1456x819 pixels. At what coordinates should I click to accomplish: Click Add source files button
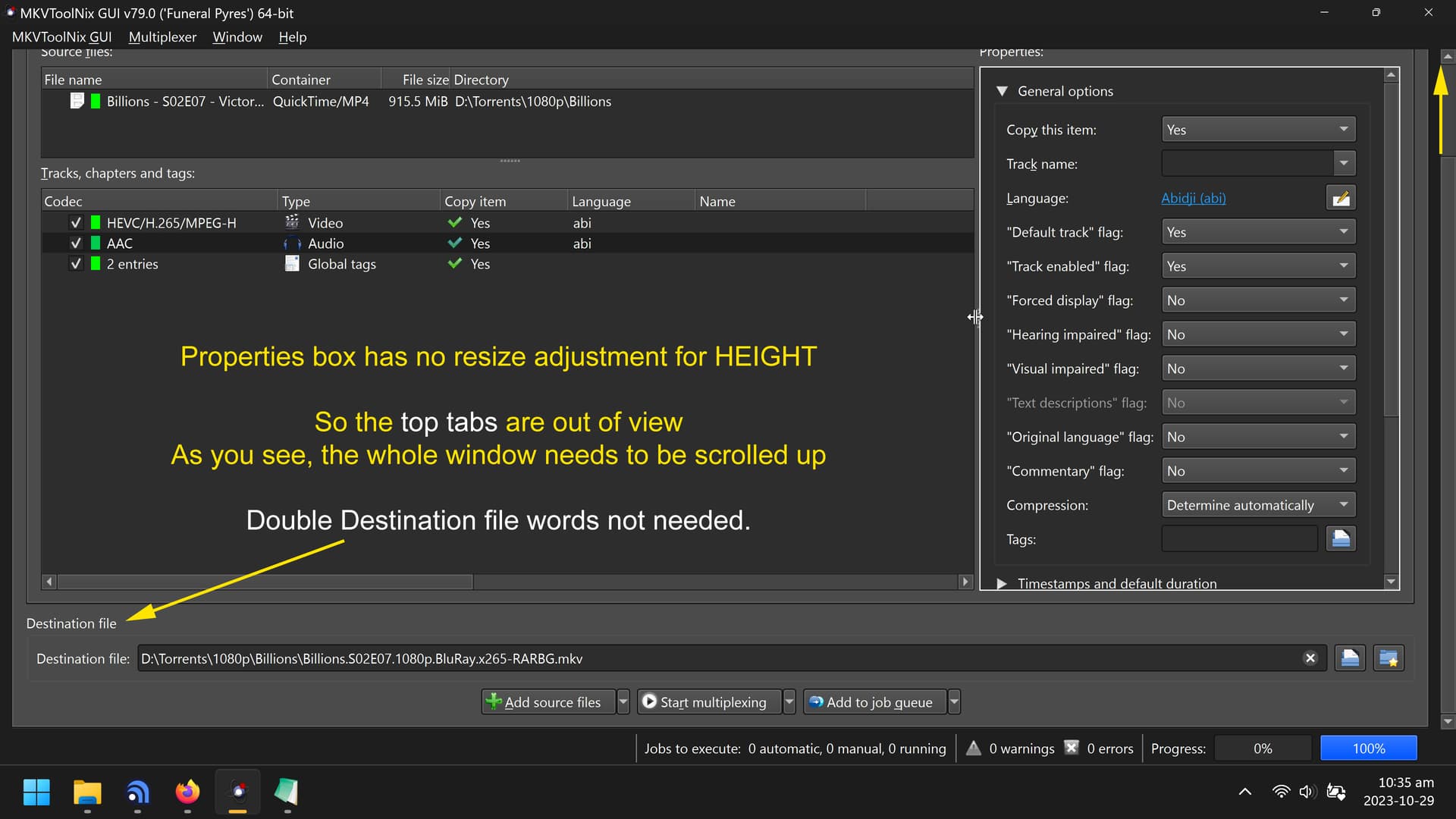point(549,702)
